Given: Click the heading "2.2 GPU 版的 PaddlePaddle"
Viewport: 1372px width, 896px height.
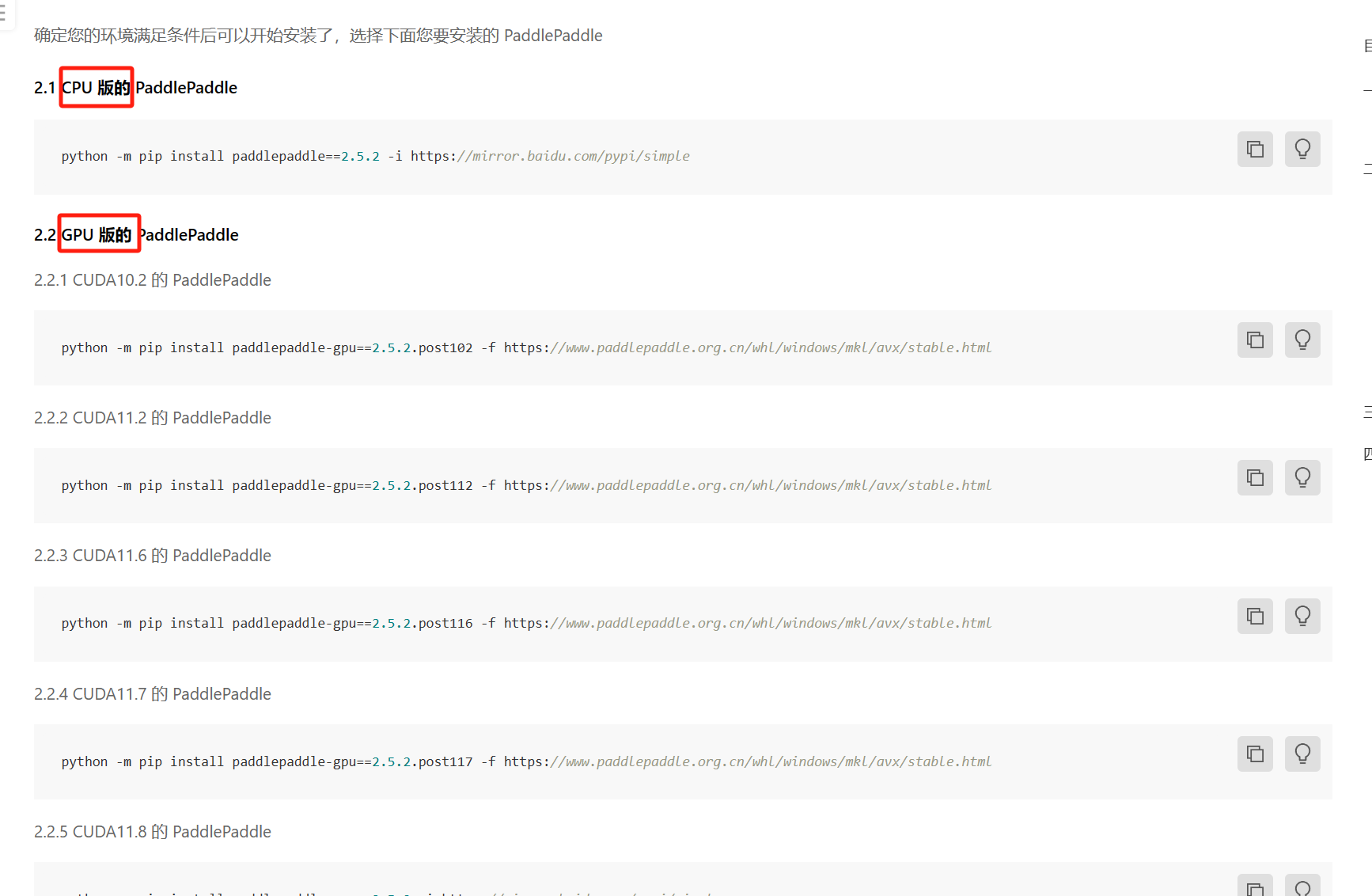Looking at the screenshot, I should pos(136,235).
